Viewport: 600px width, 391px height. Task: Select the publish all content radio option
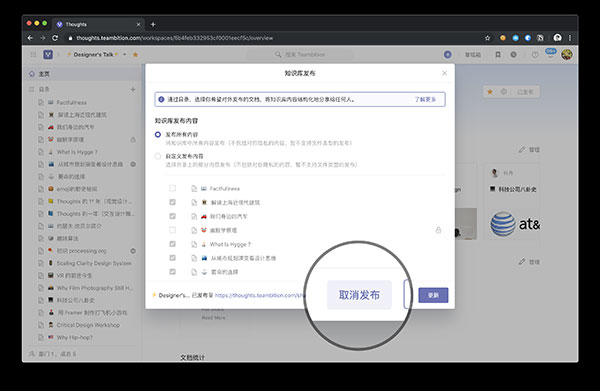click(x=158, y=134)
